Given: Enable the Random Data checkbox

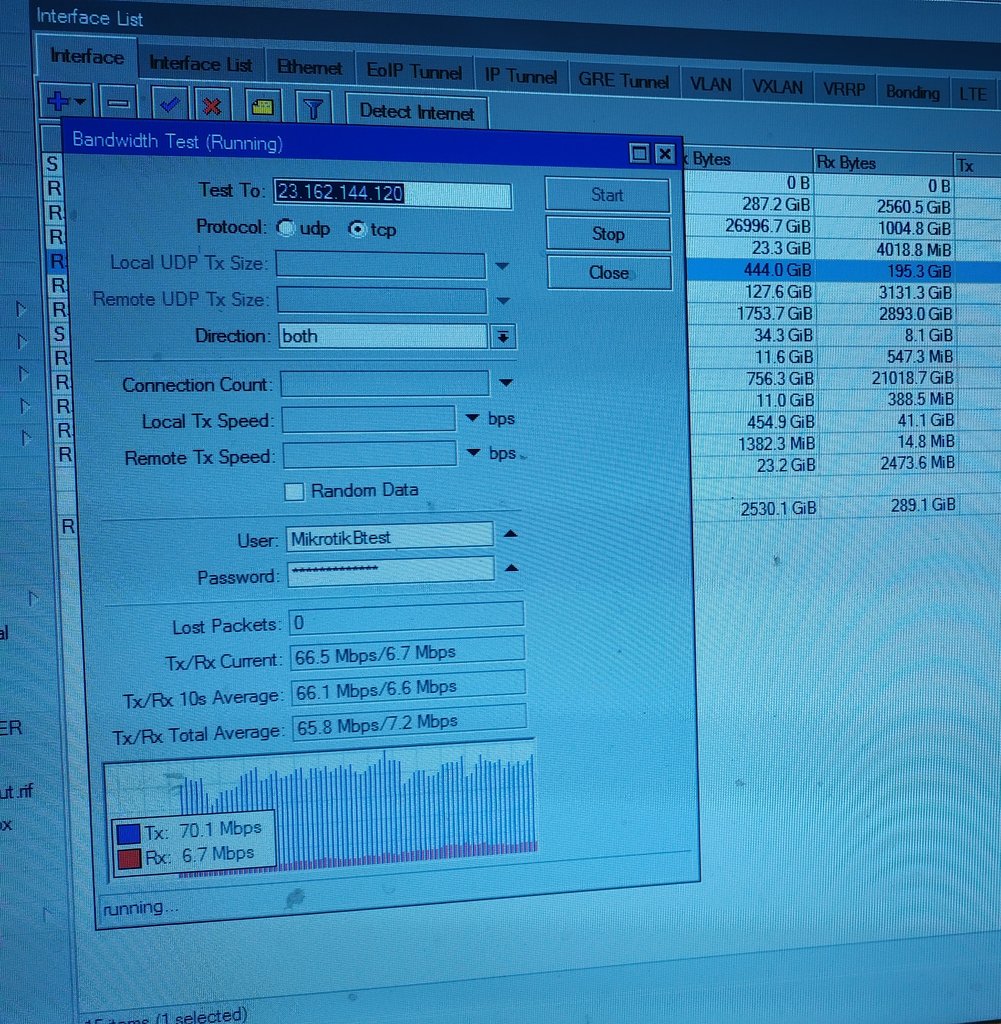Looking at the screenshot, I should tap(294, 491).
